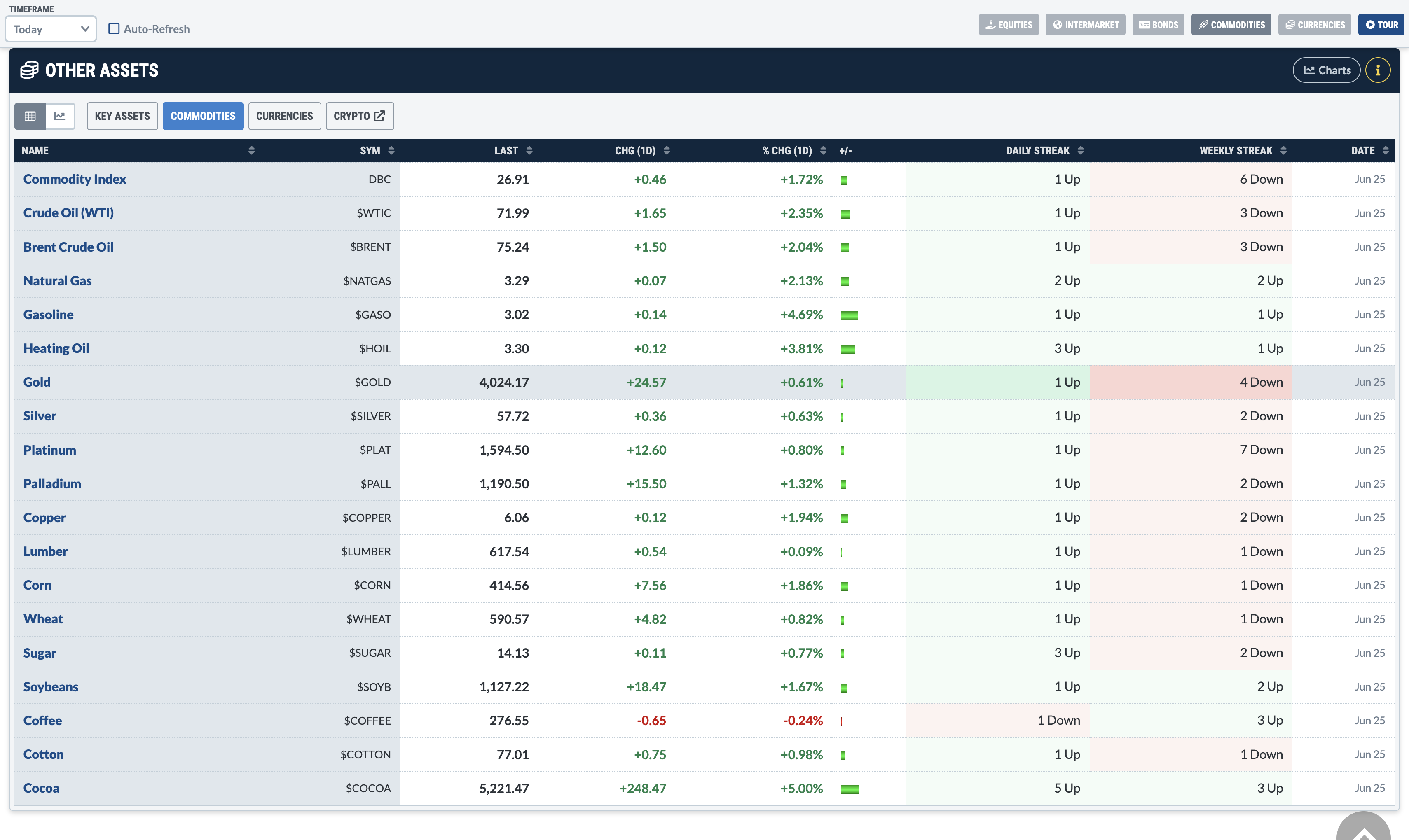This screenshot has width=1409, height=840.
Task: Open the Wheat link
Action: point(43,619)
